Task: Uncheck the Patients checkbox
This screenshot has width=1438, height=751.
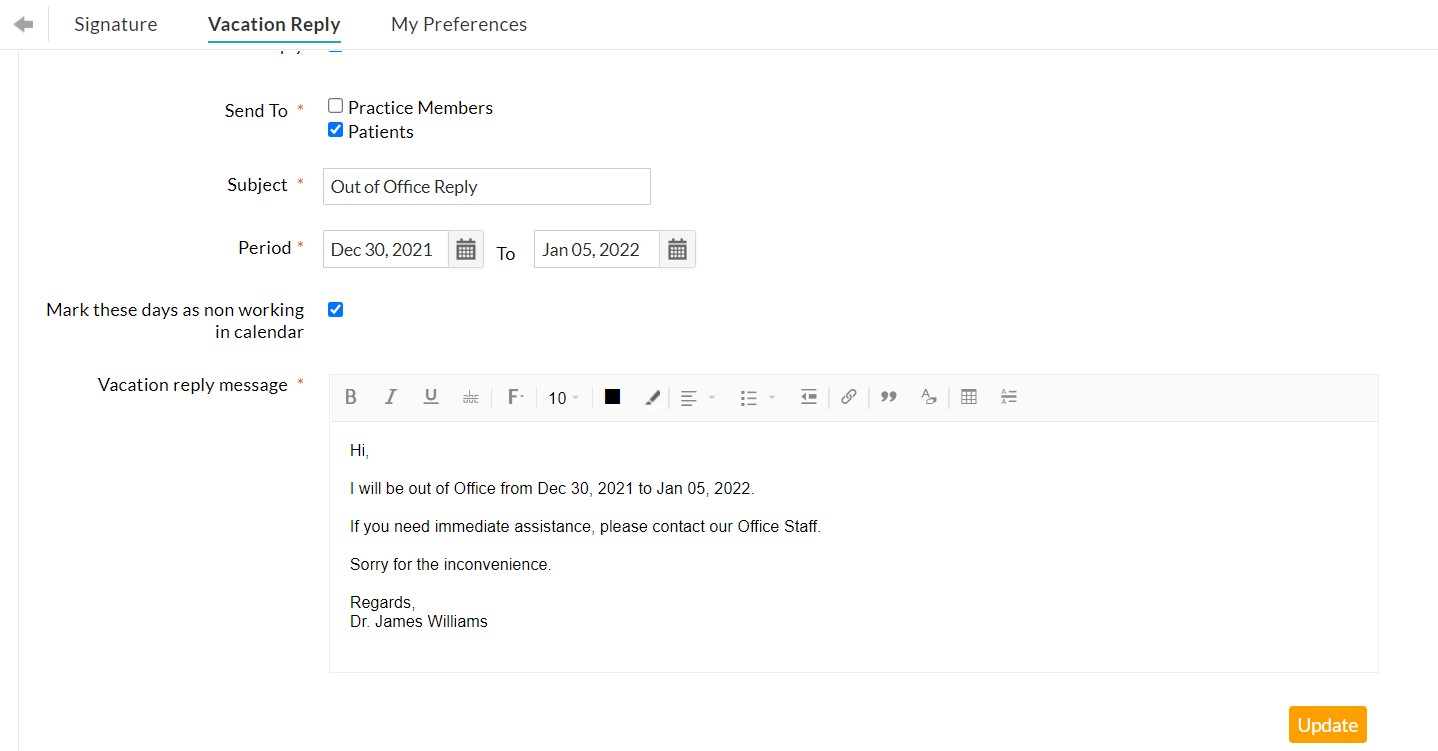Action: tap(335, 129)
